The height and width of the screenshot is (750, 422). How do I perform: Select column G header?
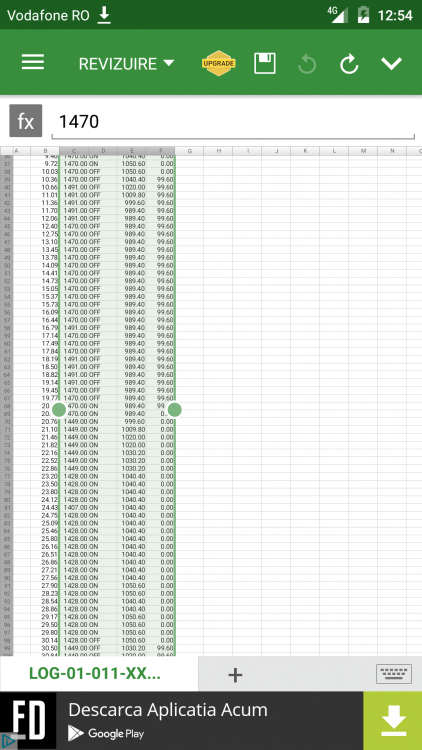pyautogui.click(x=189, y=151)
